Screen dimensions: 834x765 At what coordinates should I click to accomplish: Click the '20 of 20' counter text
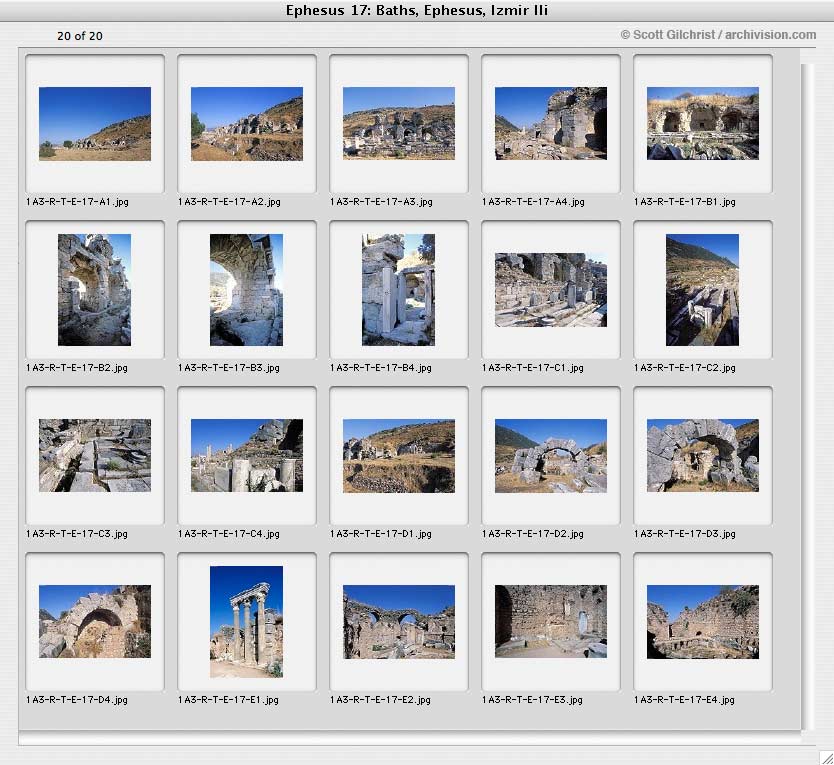(80, 36)
